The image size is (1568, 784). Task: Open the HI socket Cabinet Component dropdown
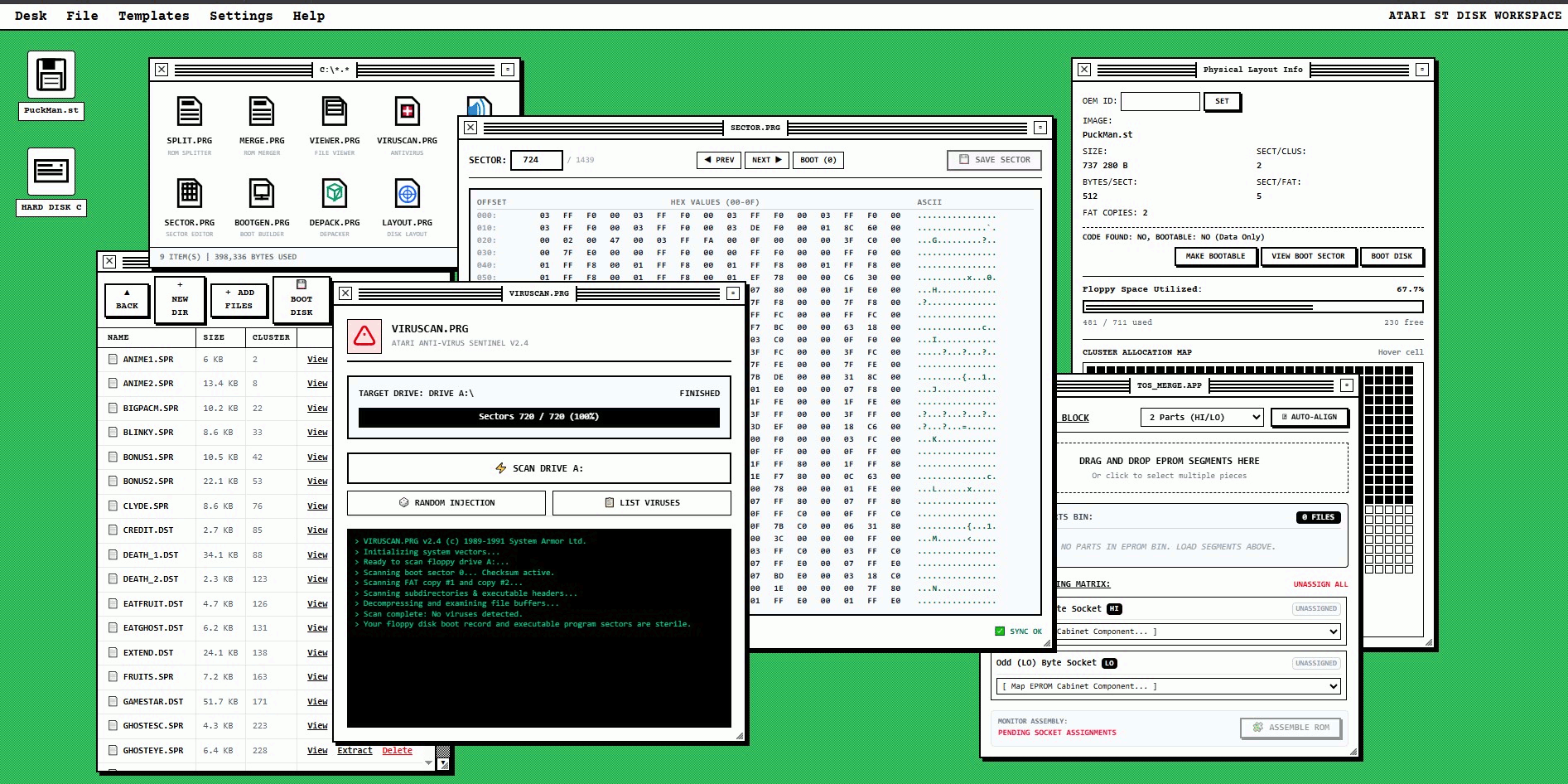tap(1199, 632)
